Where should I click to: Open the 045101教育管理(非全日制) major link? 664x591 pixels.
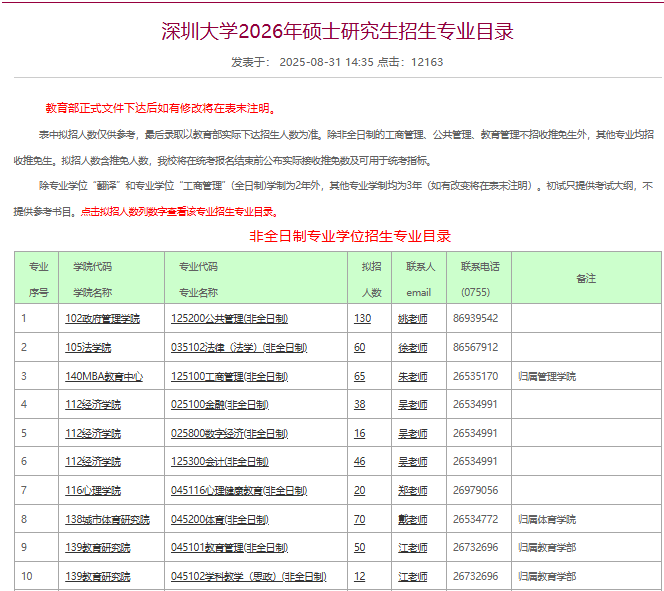(230, 547)
